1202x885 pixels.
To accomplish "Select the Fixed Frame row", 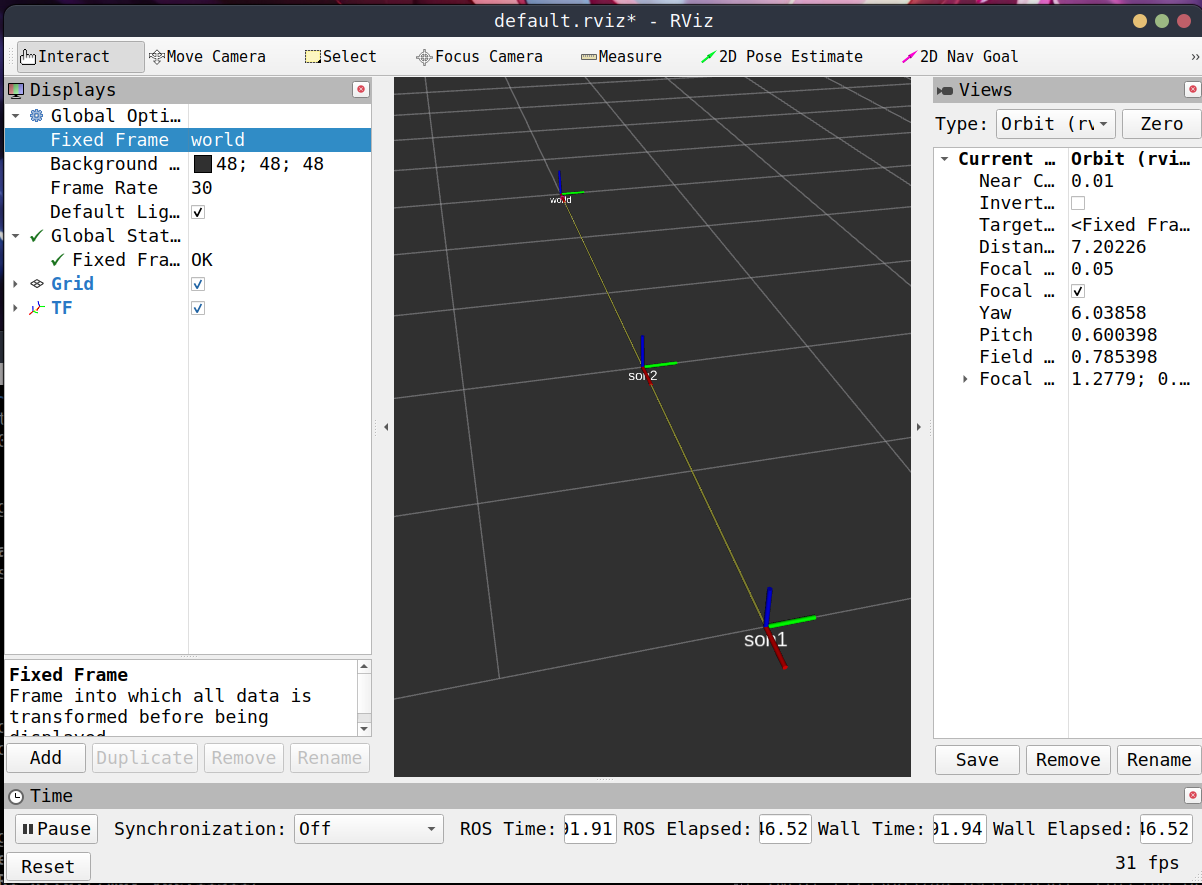I will [110, 140].
